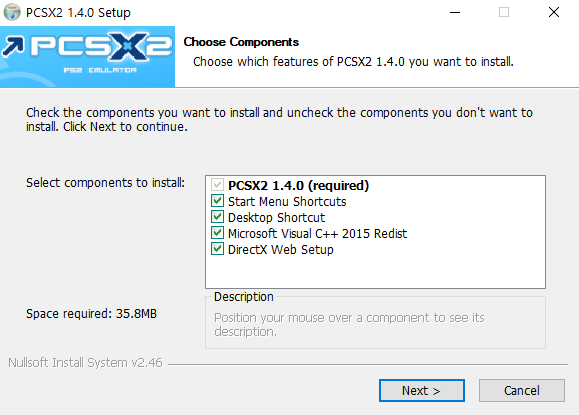This screenshot has height=415, width=579.
Task: Click the PCSX2 1.4.0 required checkbox
Action: click(217, 185)
